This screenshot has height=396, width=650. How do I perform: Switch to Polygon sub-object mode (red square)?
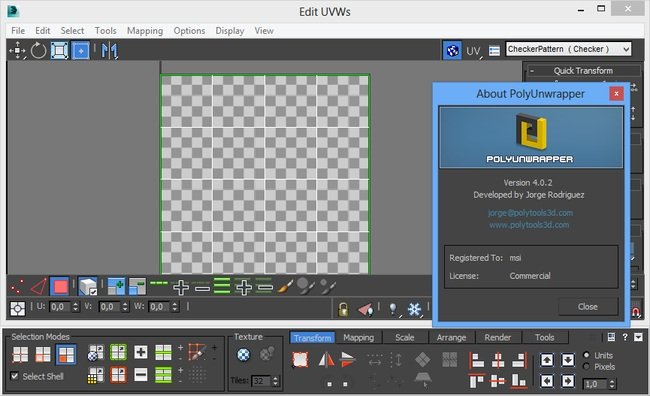(60, 287)
